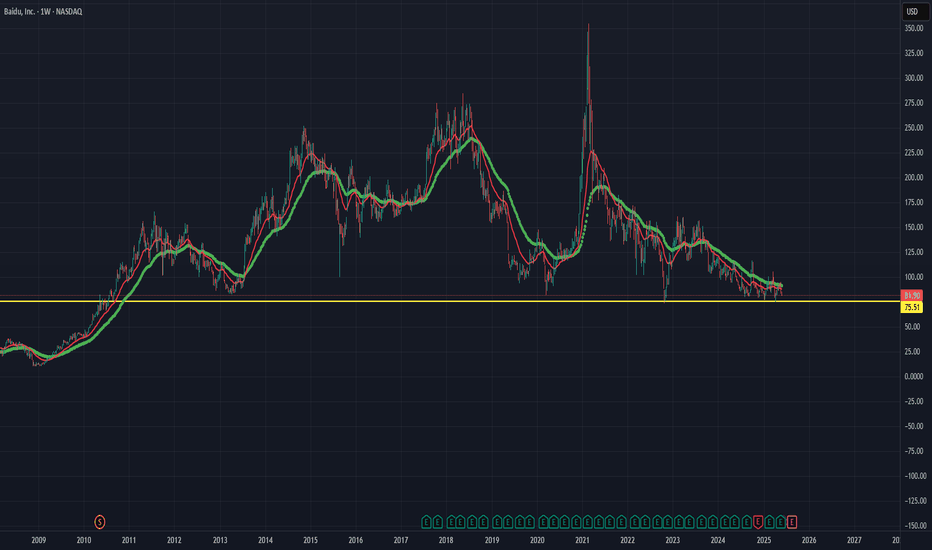932x550 pixels.
Task: Click the 0.0000 price axis label
Action: click(x=914, y=376)
